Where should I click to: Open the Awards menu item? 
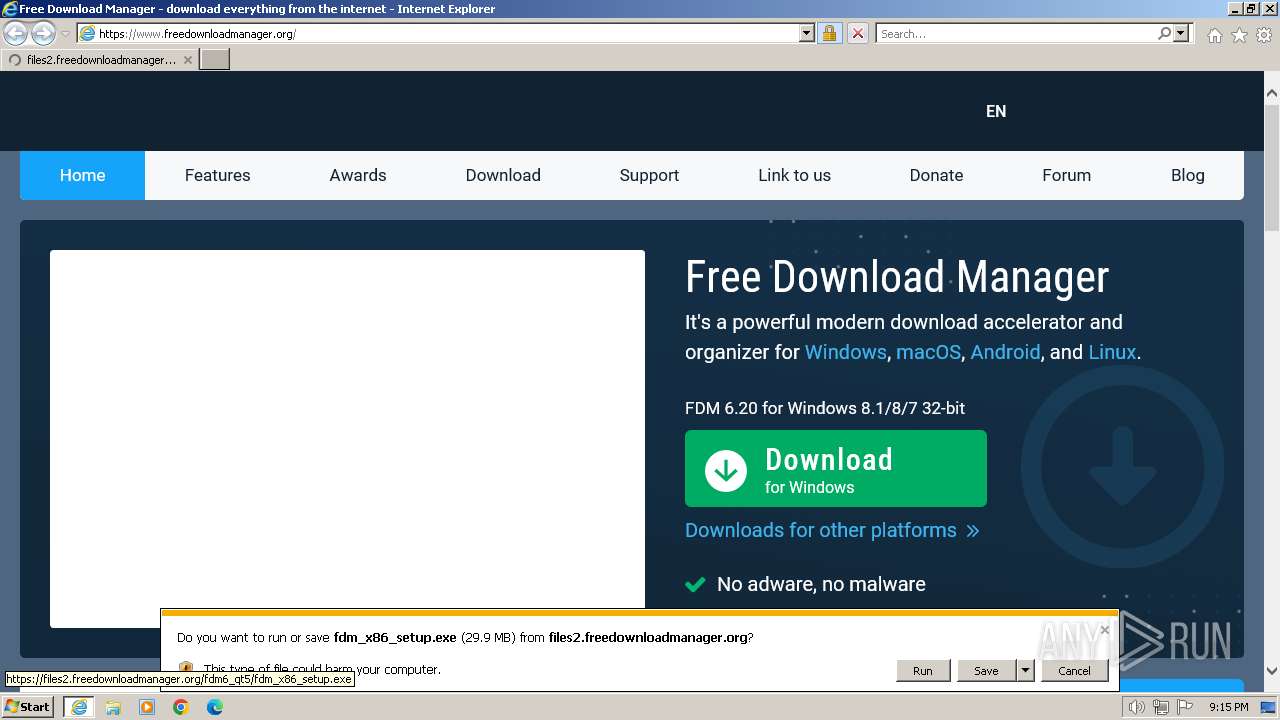tap(358, 175)
